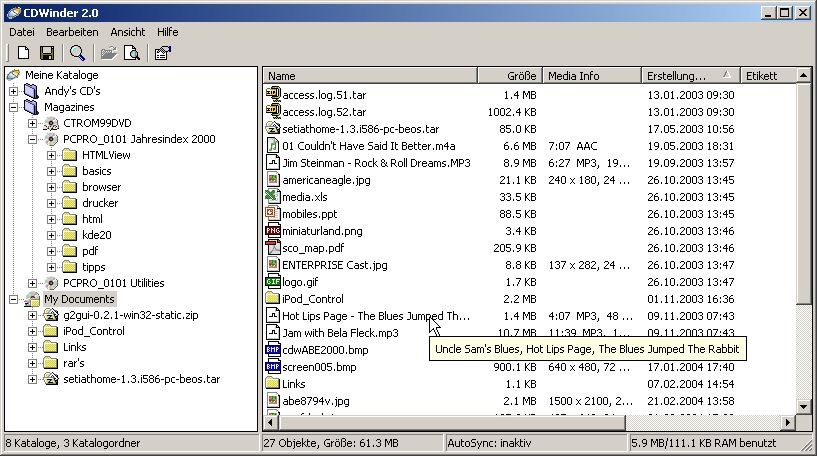Click the media.xls file icon
Viewport: 817px width, 456px height.
[273, 197]
